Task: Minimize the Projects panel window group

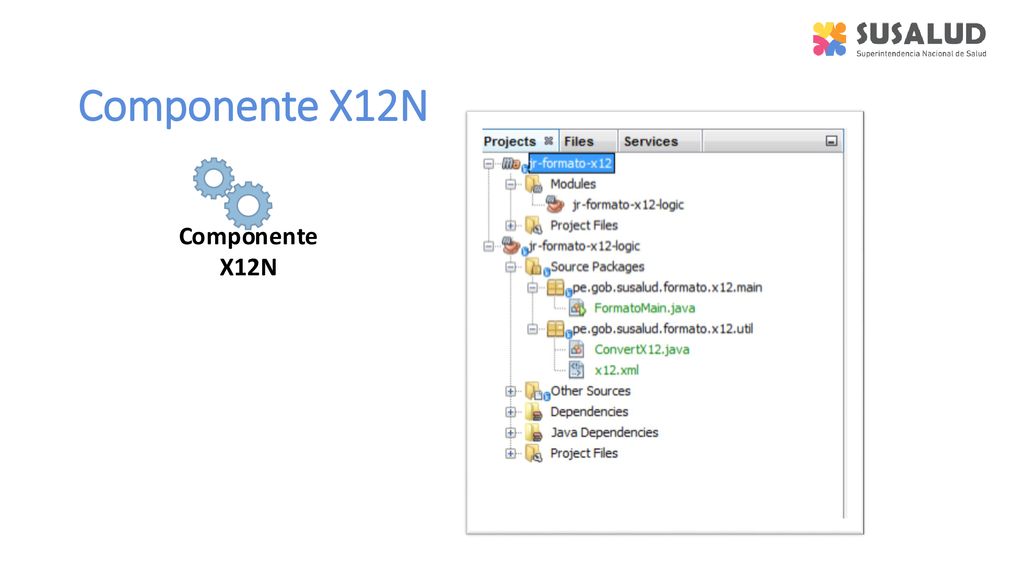Action: pos(831,140)
